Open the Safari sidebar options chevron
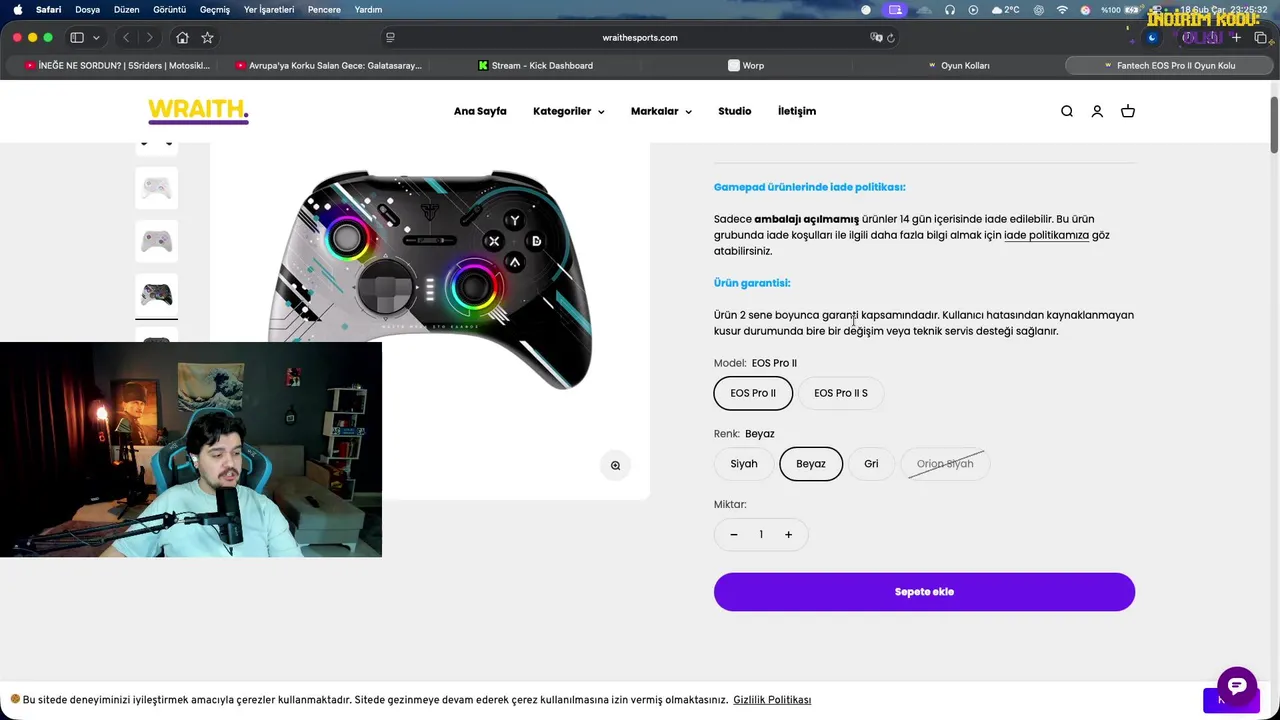Screen dimensions: 1280x720 click(96, 37)
